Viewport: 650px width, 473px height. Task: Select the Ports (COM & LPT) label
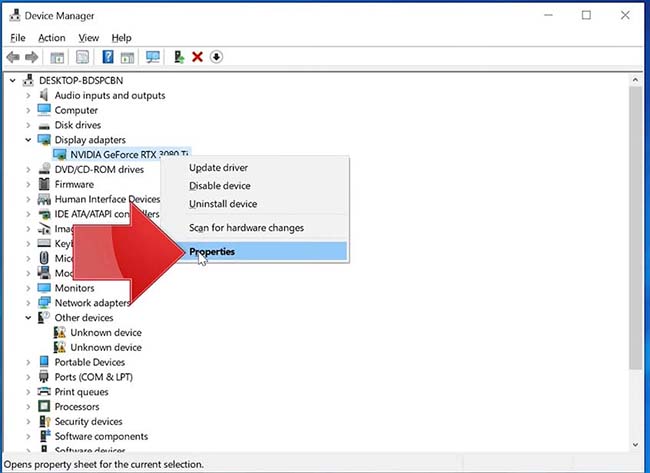94,377
